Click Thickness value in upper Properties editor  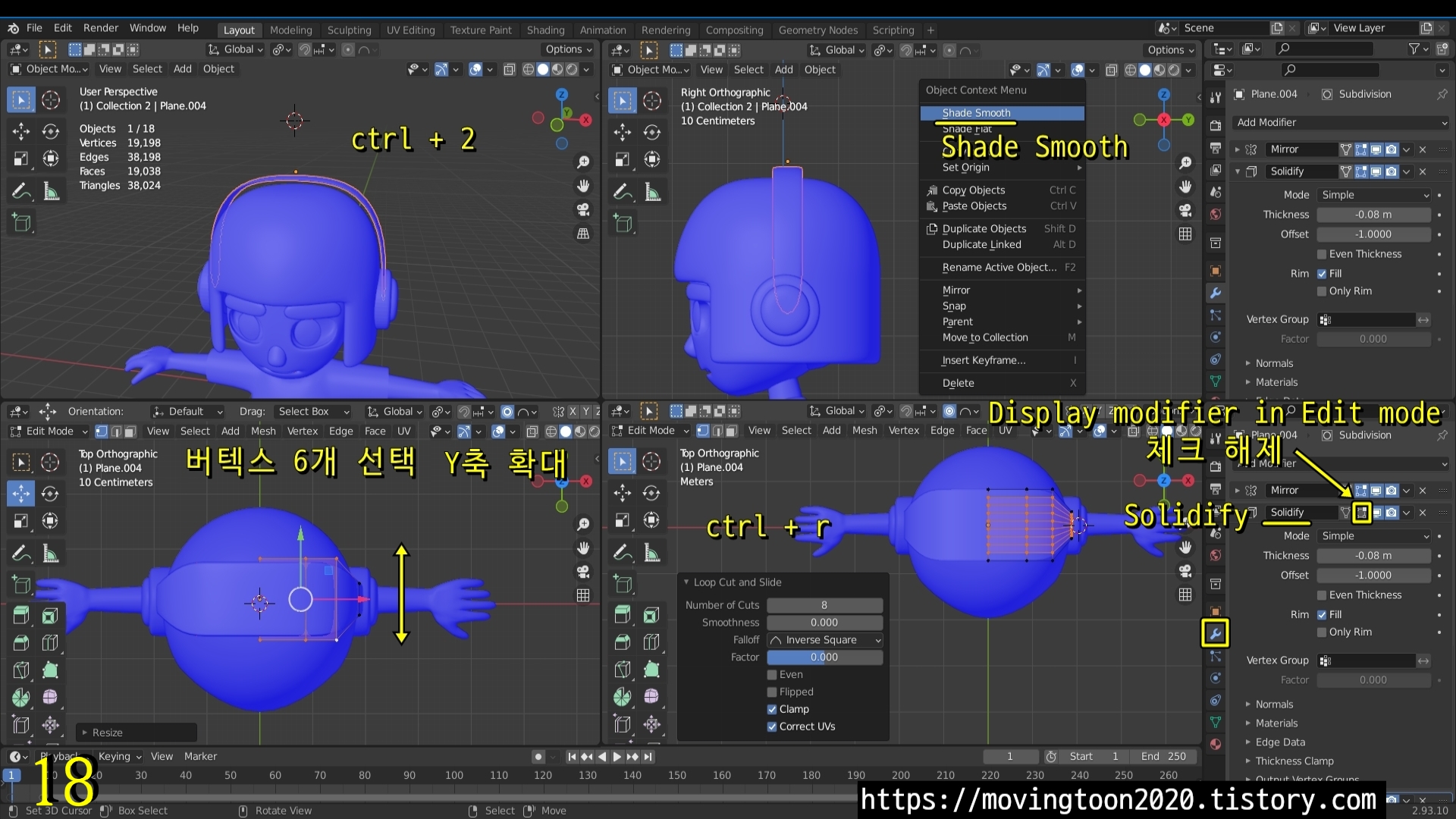(1374, 215)
